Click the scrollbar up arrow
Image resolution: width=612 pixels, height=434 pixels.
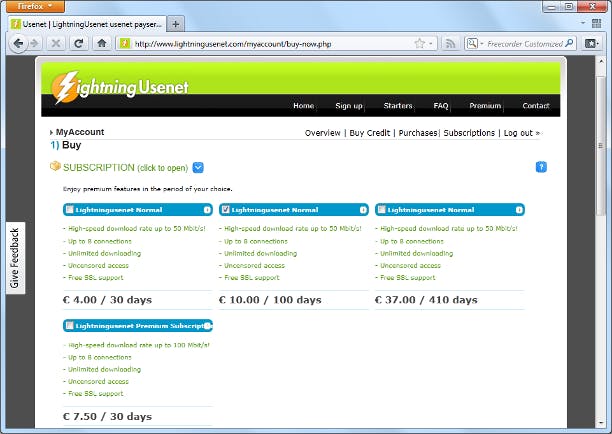600,61
